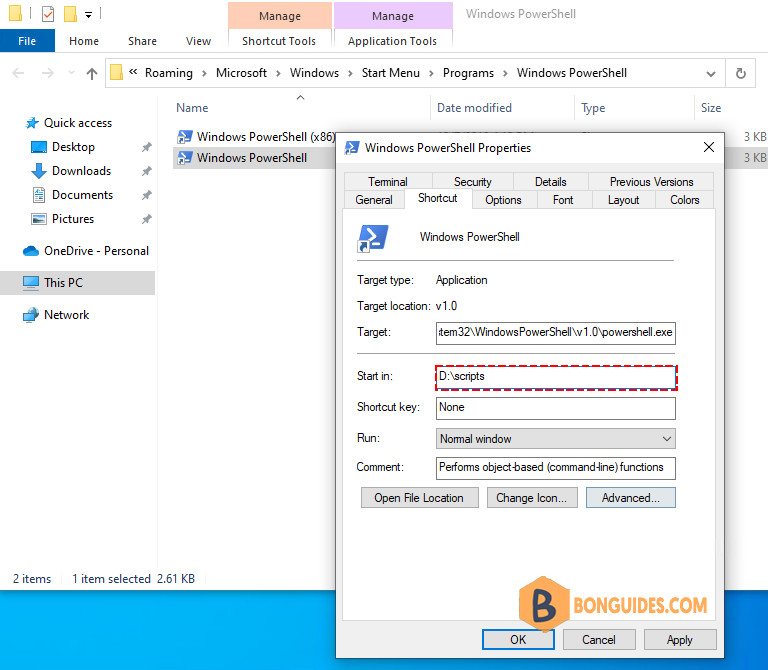Expand chevron after Roaming in address bar

(204, 73)
